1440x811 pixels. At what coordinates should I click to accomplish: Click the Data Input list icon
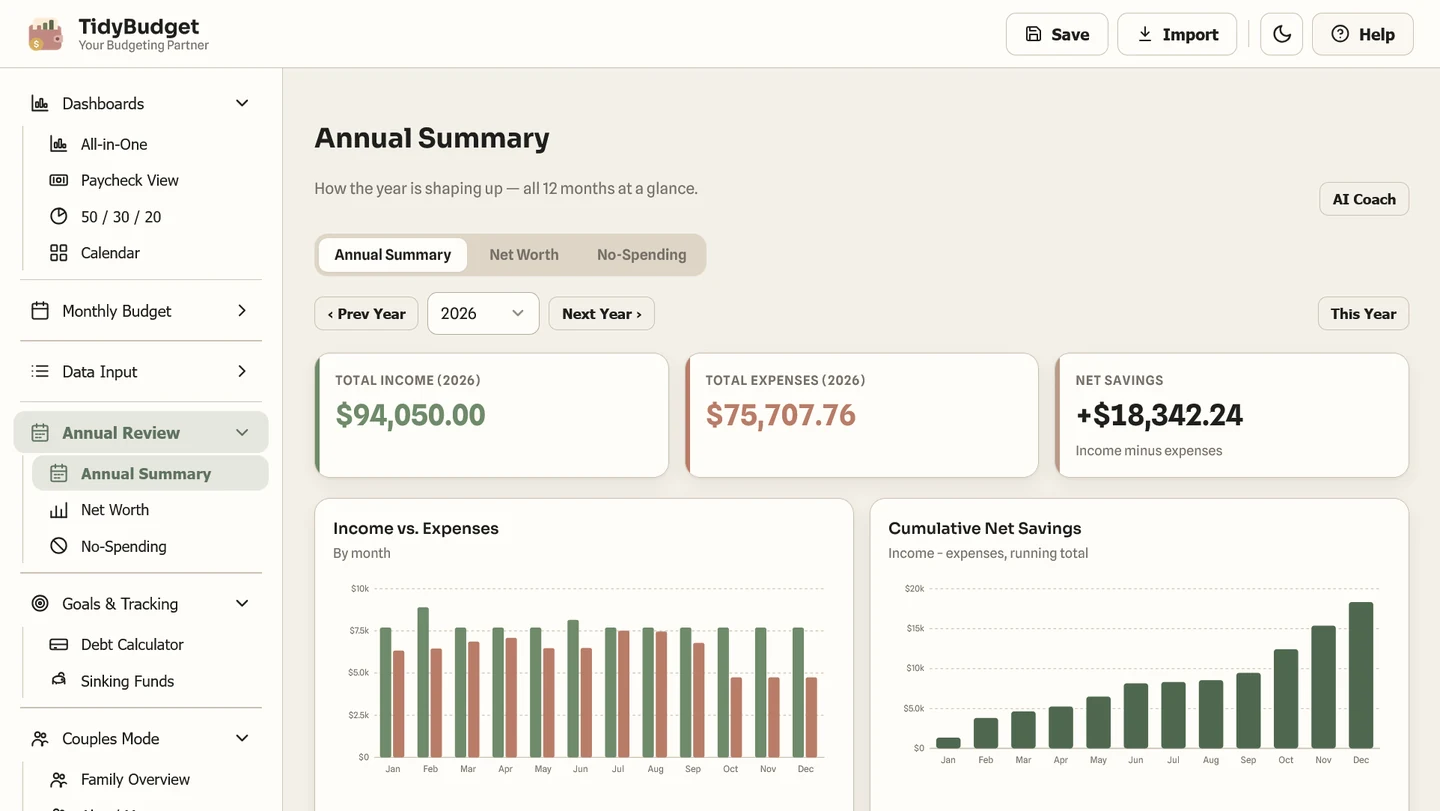coord(40,371)
